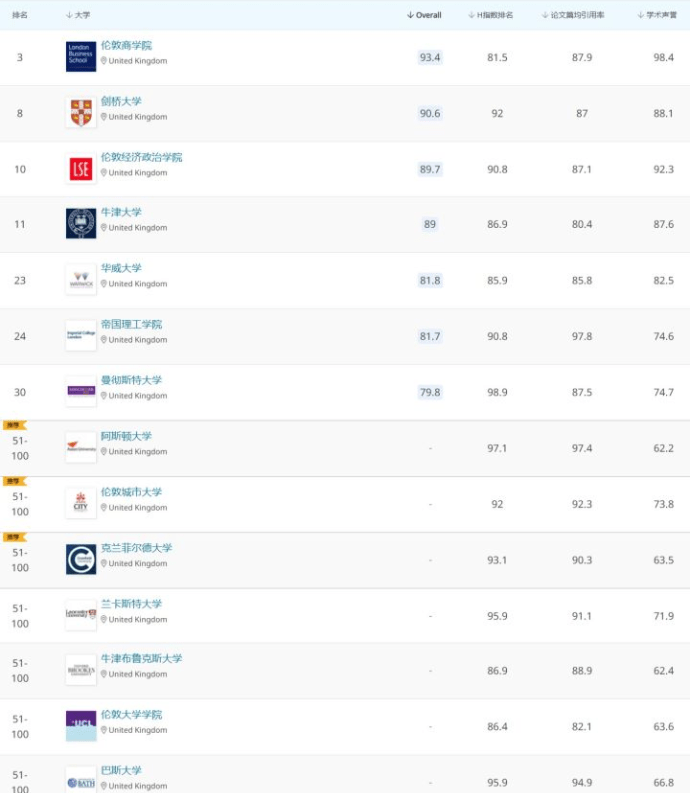Sort by 论文篇均引用率 column header

[573, 15]
